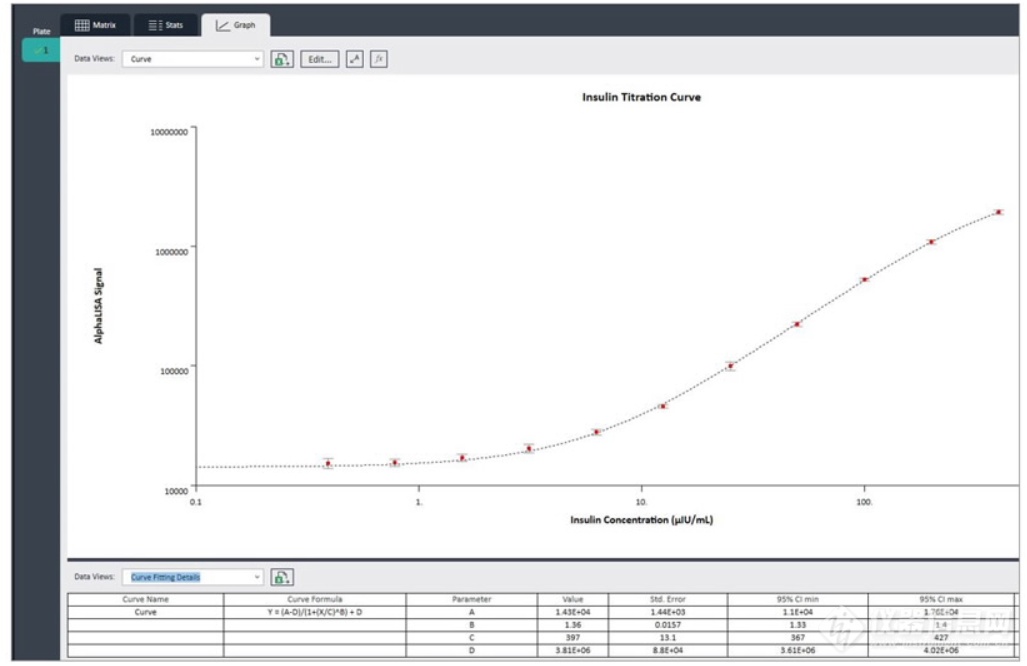Click the rightmost data point on curve
The width and height of the screenshot is (1027, 666).
pos(998,212)
